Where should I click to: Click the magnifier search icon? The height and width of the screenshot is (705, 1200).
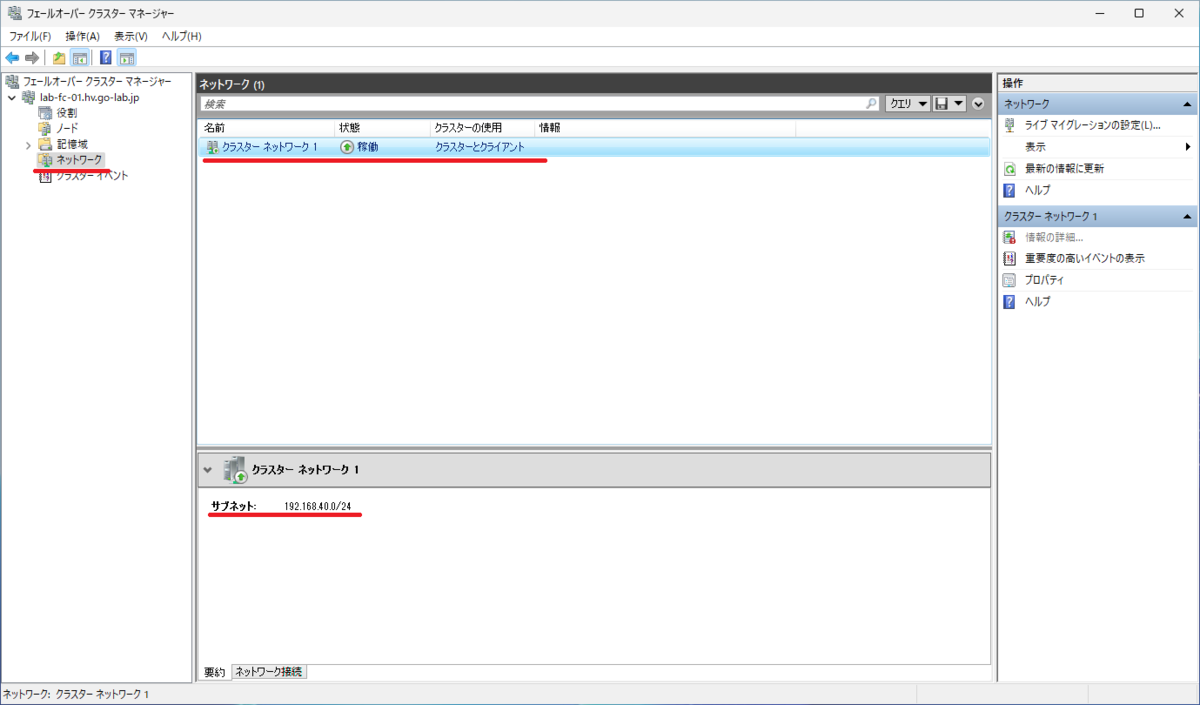pyautogui.click(x=872, y=103)
